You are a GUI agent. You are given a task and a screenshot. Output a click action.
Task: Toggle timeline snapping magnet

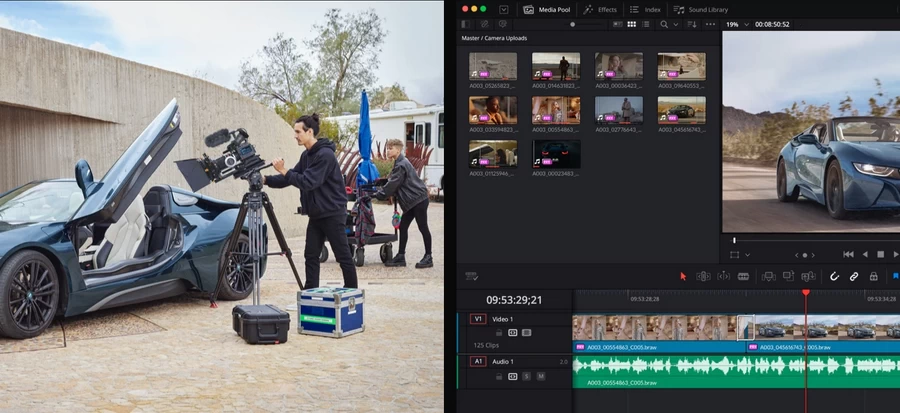(835, 276)
